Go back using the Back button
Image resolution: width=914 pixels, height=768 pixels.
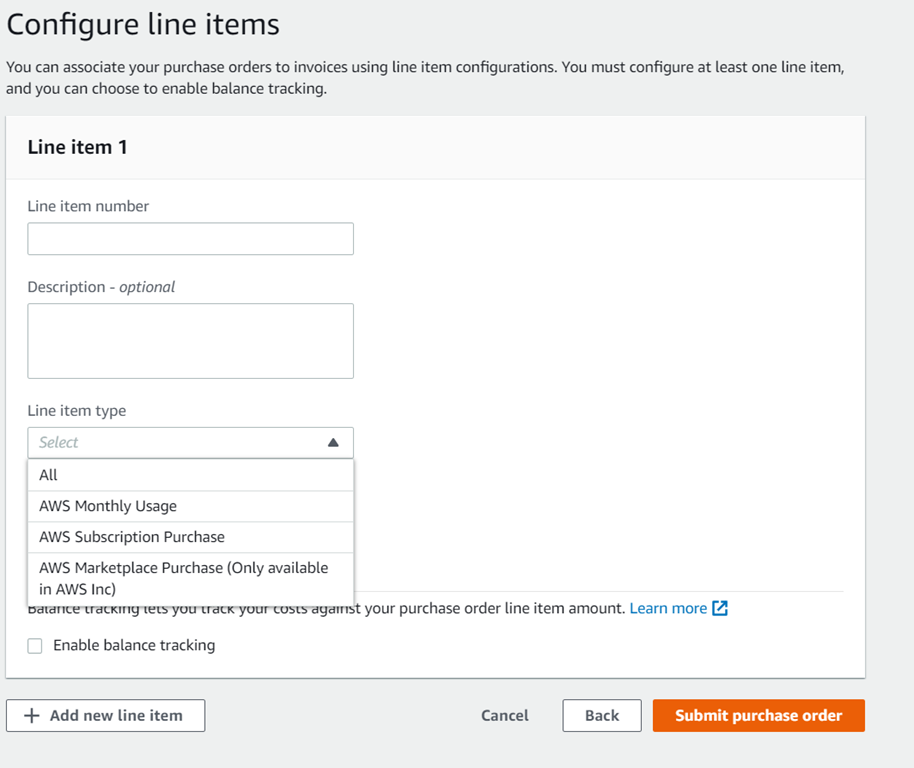tap(602, 716)
